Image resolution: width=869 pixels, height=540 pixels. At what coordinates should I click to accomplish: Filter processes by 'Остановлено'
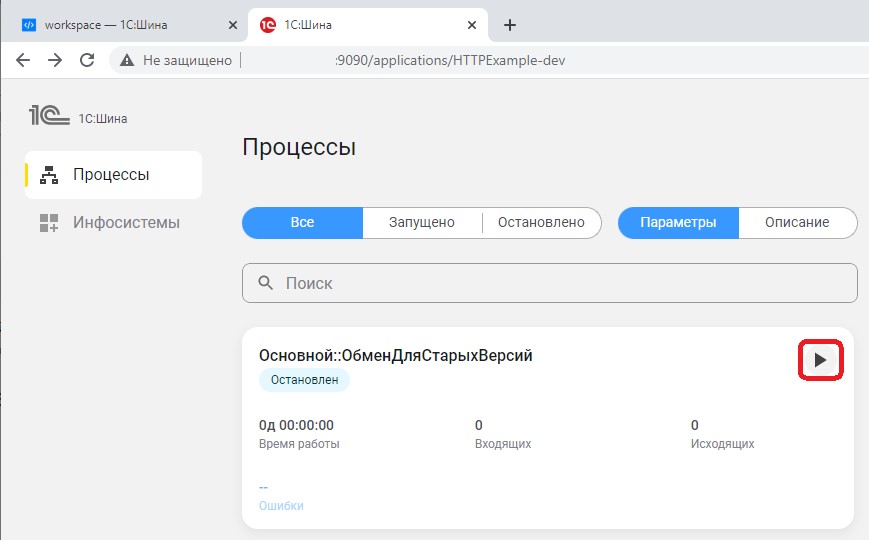540,222
